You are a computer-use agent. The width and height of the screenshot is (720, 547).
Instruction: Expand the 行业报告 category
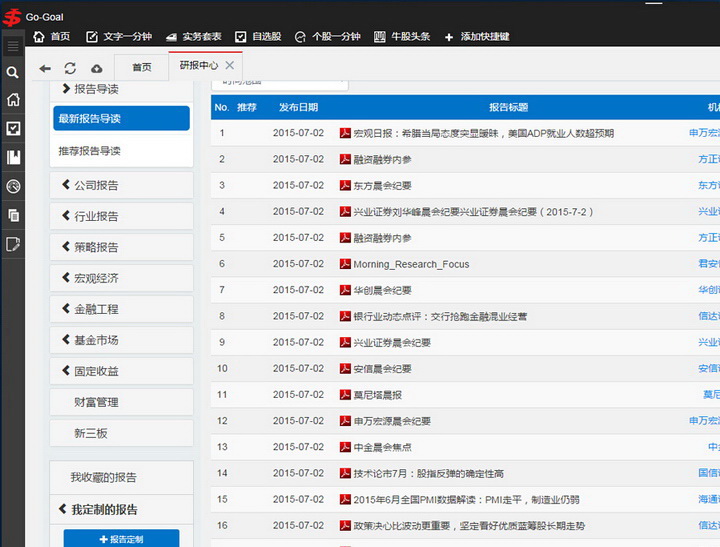click(x=121, y=216)
